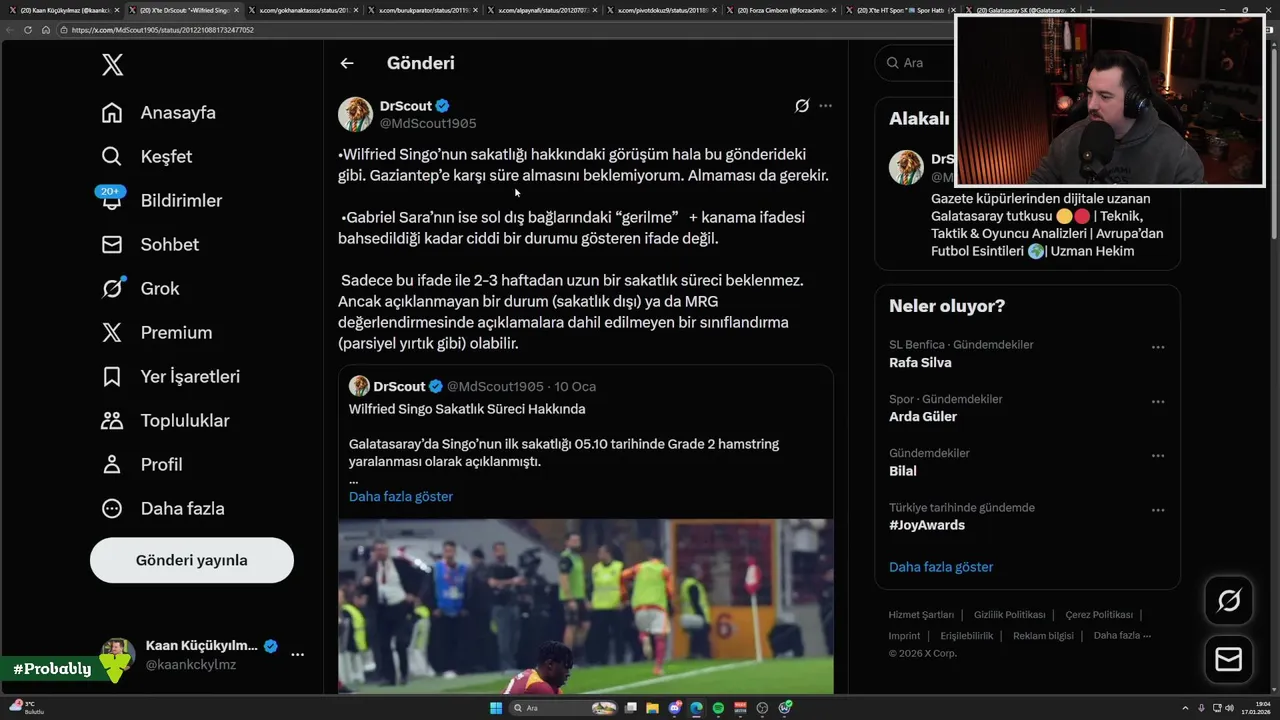1280x720 pixels.
Task: Open options for the Arda Güler trend
Action: coord(1158,402)
